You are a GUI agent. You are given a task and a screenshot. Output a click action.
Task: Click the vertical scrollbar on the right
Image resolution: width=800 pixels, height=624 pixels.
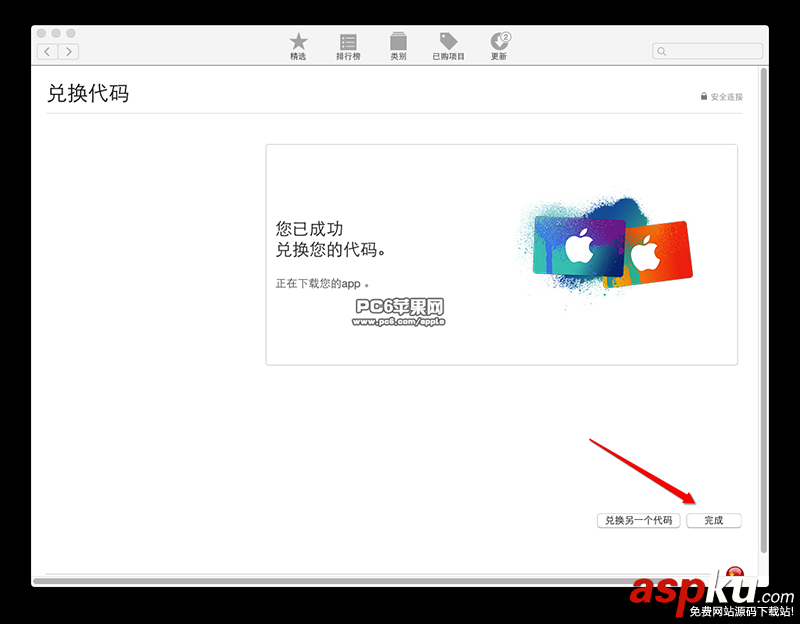pos(763,310)
